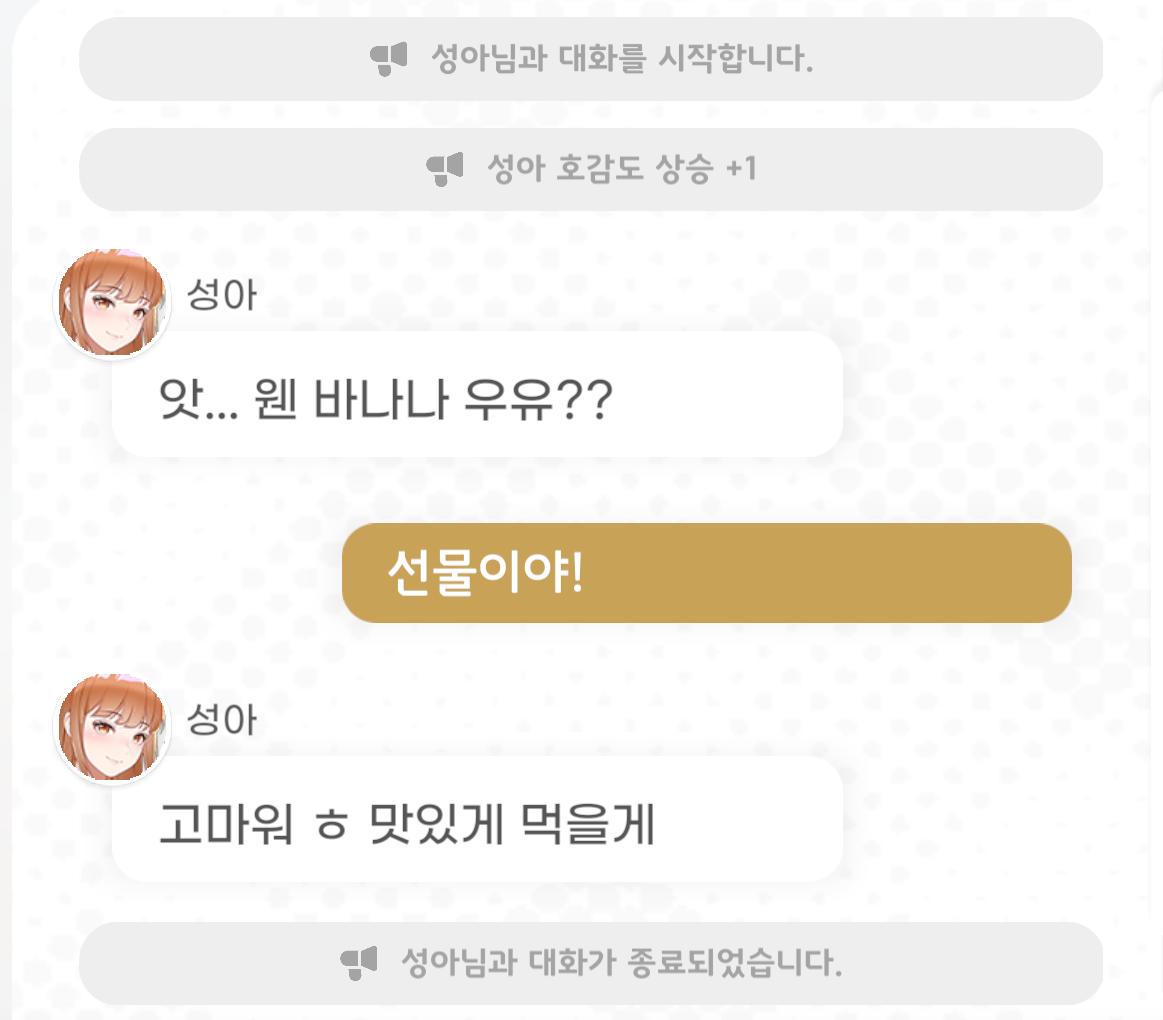1163x1020 pixels.
Task: Select the 앗... 웬 바나나 우유?? message bubble
Action: (477, 395)
